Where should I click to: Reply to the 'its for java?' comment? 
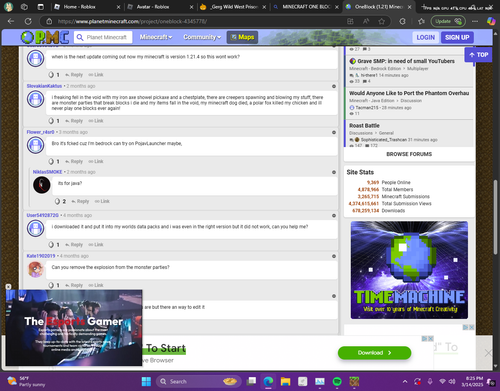[x=80, y=201]
